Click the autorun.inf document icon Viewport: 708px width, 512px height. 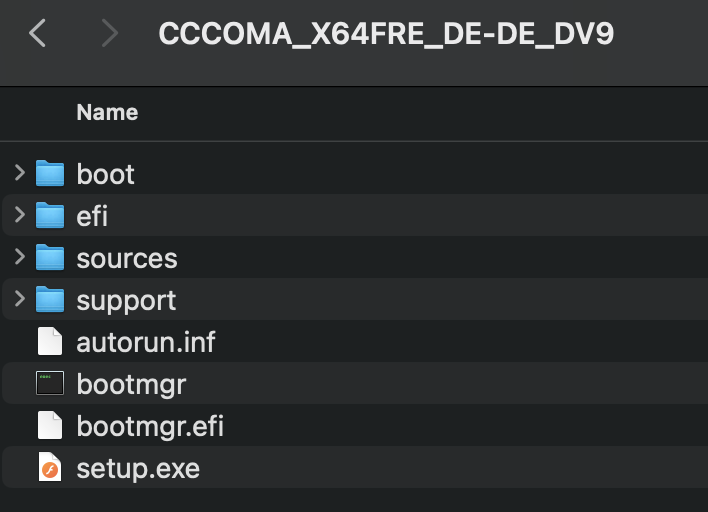coord(50,342)
